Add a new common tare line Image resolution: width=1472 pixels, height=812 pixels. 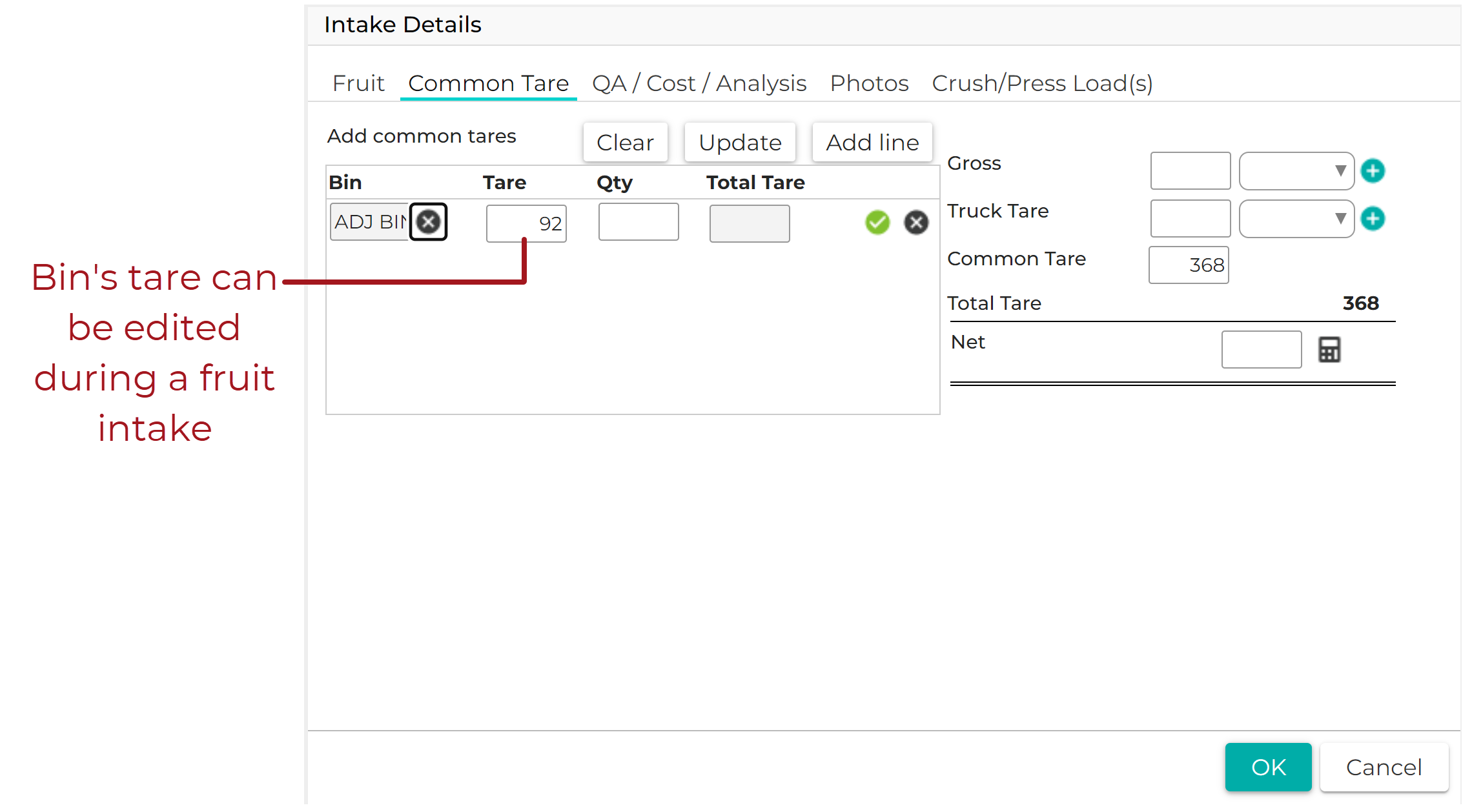872,142
